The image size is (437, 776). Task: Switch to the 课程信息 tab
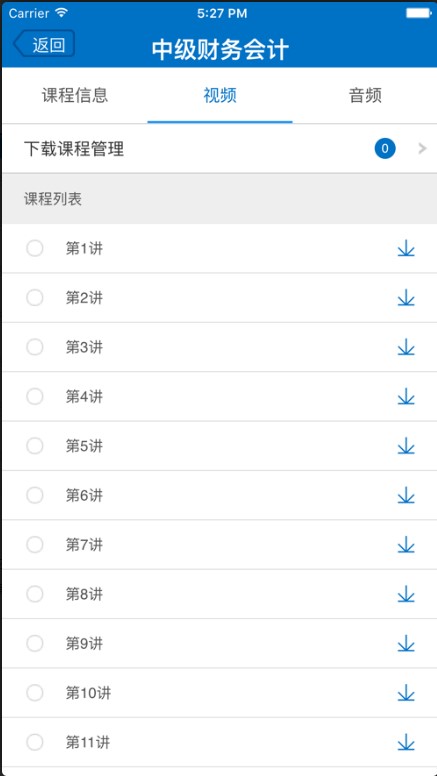pyautogui.click(x=75, y=95)
